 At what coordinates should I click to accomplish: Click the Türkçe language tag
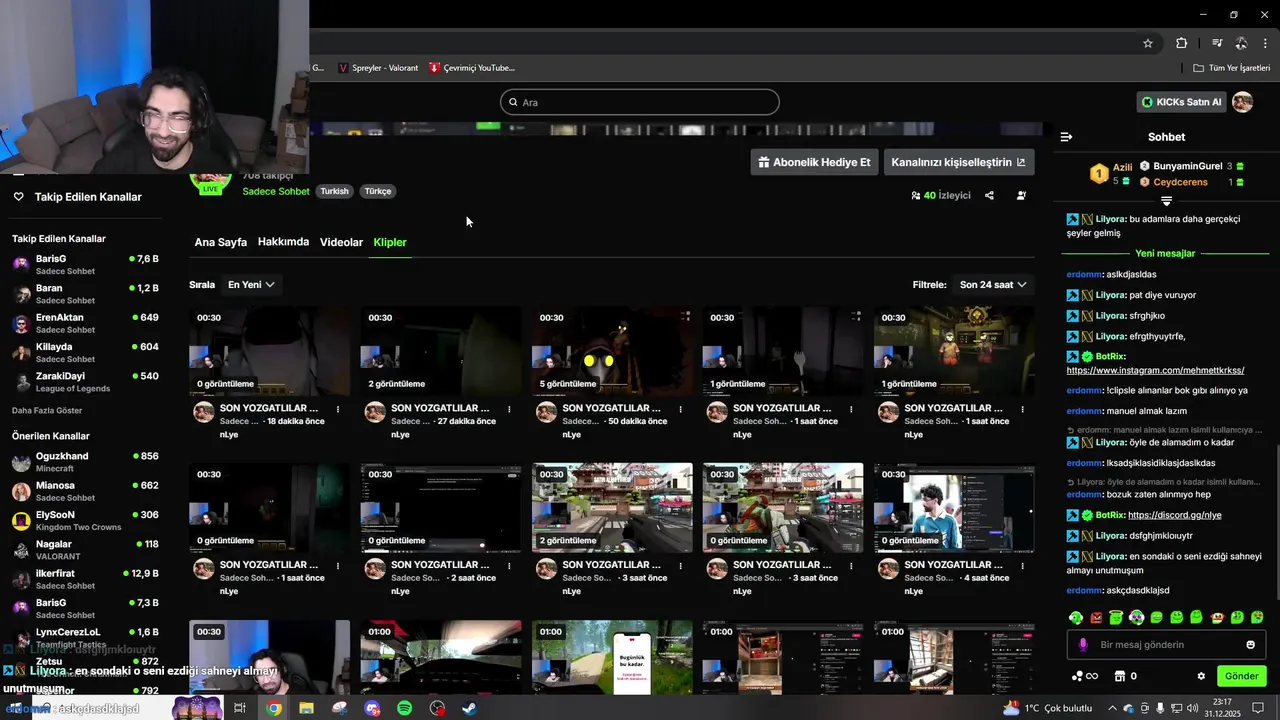tap(377, 191)
